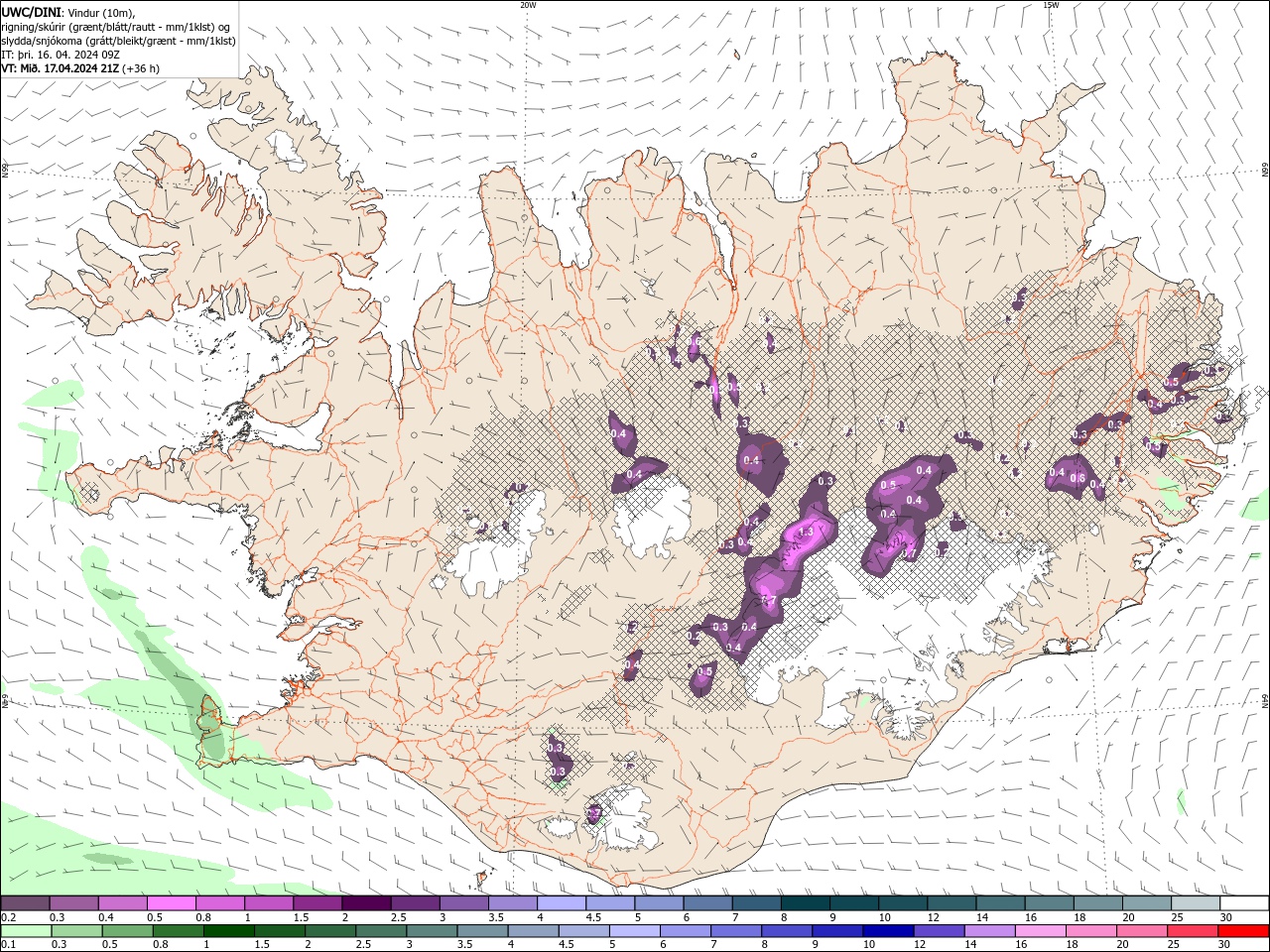The height and width of the screenshot is (952, 1270).
Task: Click the 25 red-pink lower legend swatch
Action: tap(1191, 931)
